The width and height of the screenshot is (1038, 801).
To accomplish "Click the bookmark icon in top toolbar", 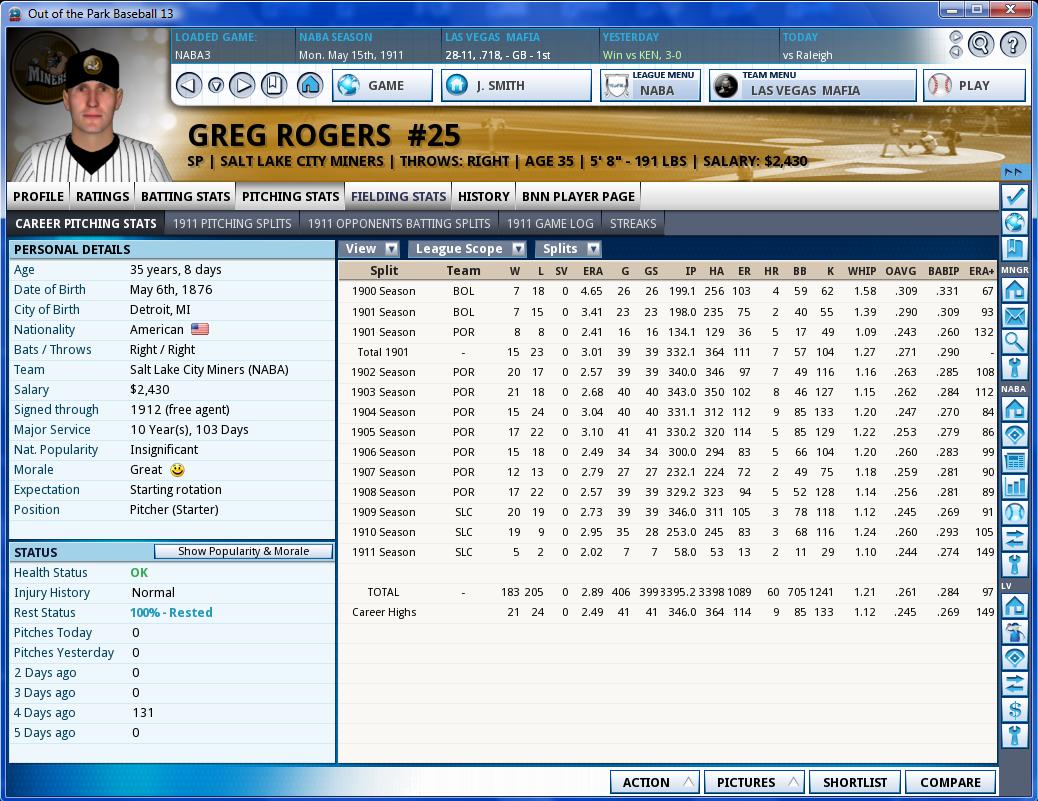I will pos(273,85).
